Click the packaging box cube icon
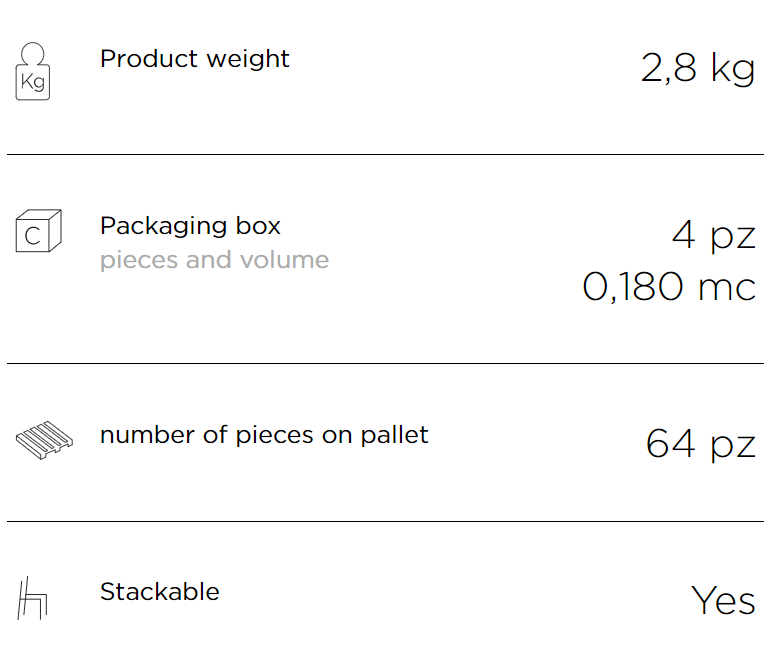The image size is (778, 662). tap(39, 231)
